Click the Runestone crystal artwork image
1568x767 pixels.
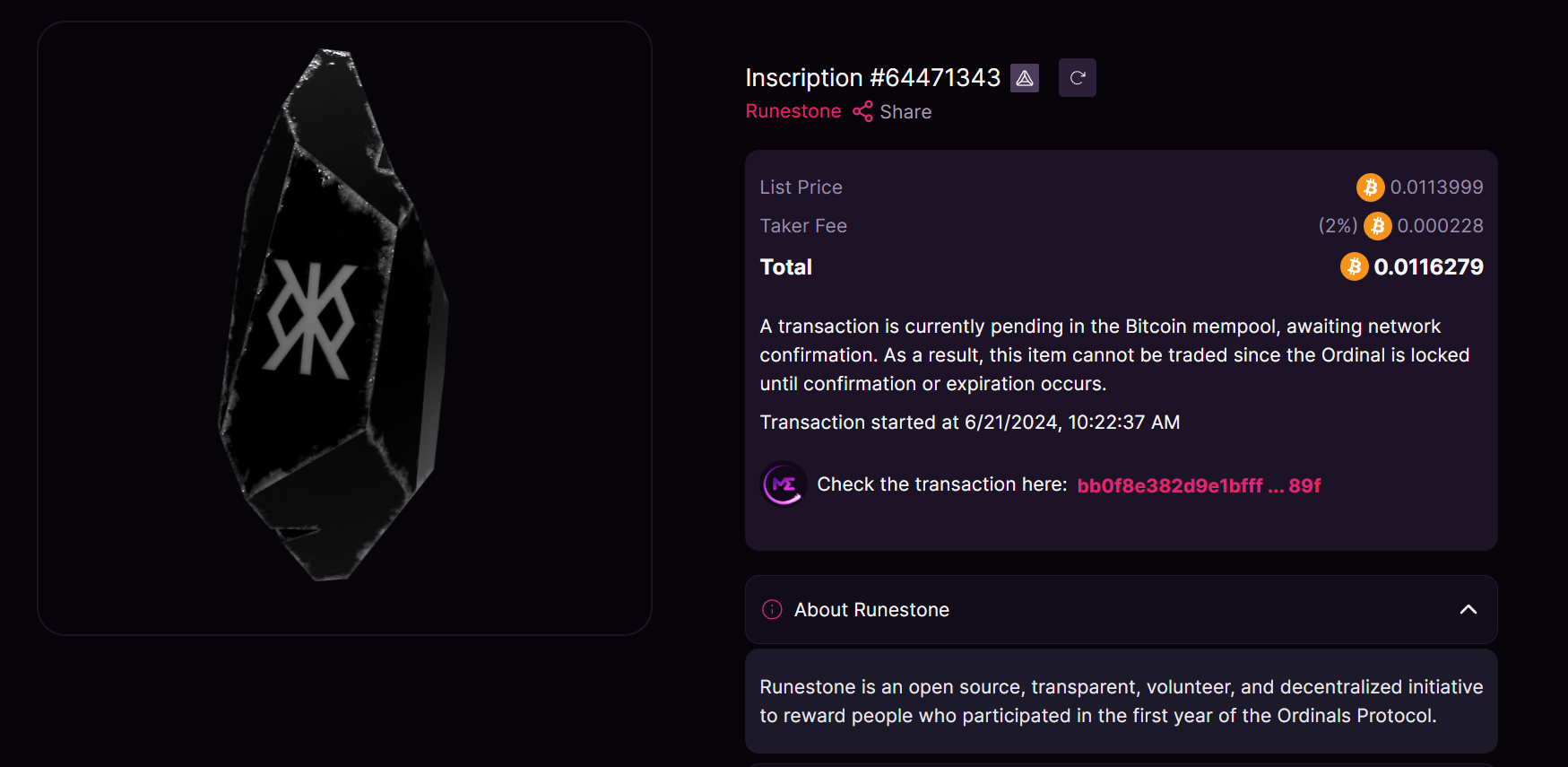334,314
